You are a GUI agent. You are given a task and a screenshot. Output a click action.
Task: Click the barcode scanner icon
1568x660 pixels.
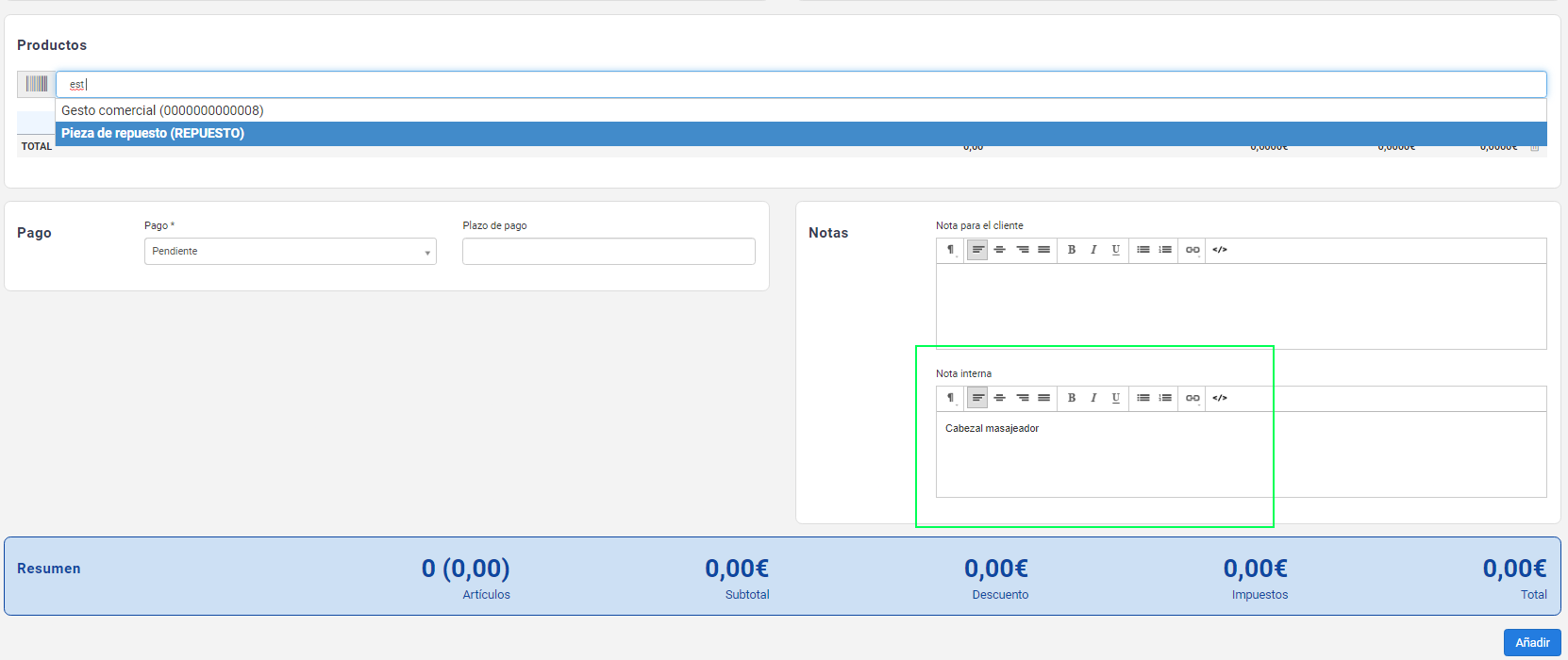click(37, 84)
